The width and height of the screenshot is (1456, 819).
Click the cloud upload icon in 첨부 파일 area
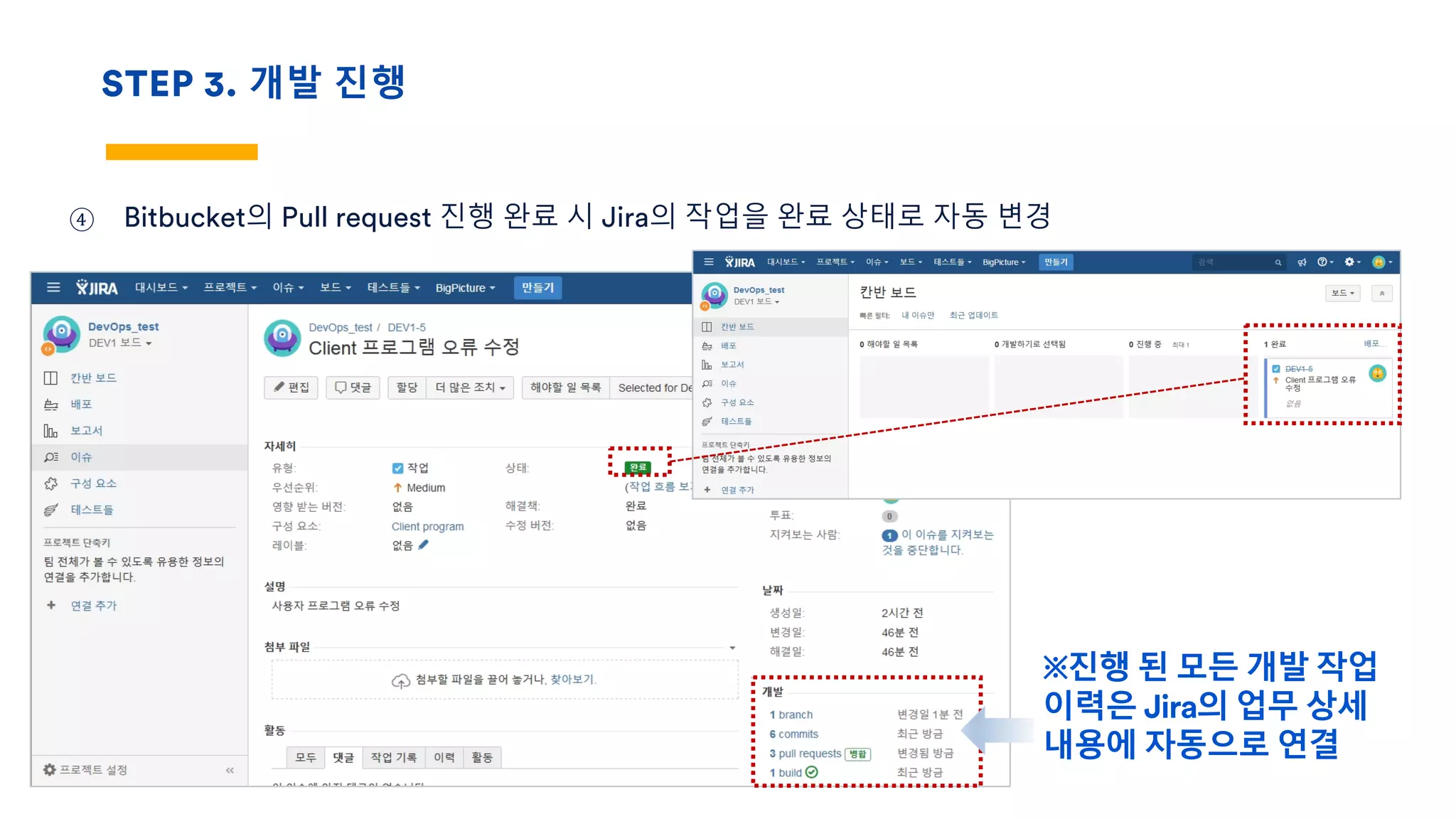[401, 680]
